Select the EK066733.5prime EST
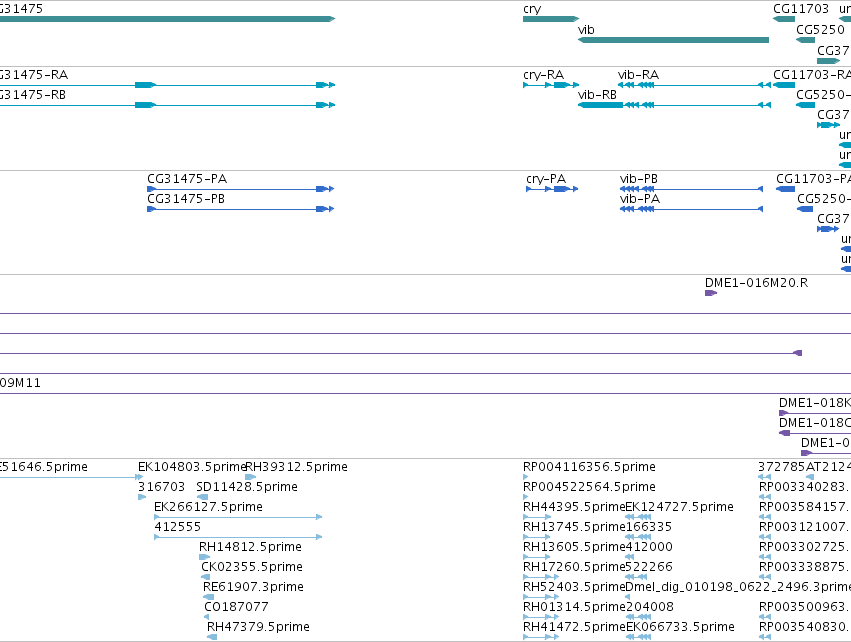This screenshot has height=642, width=851. (x=638, y=637)
